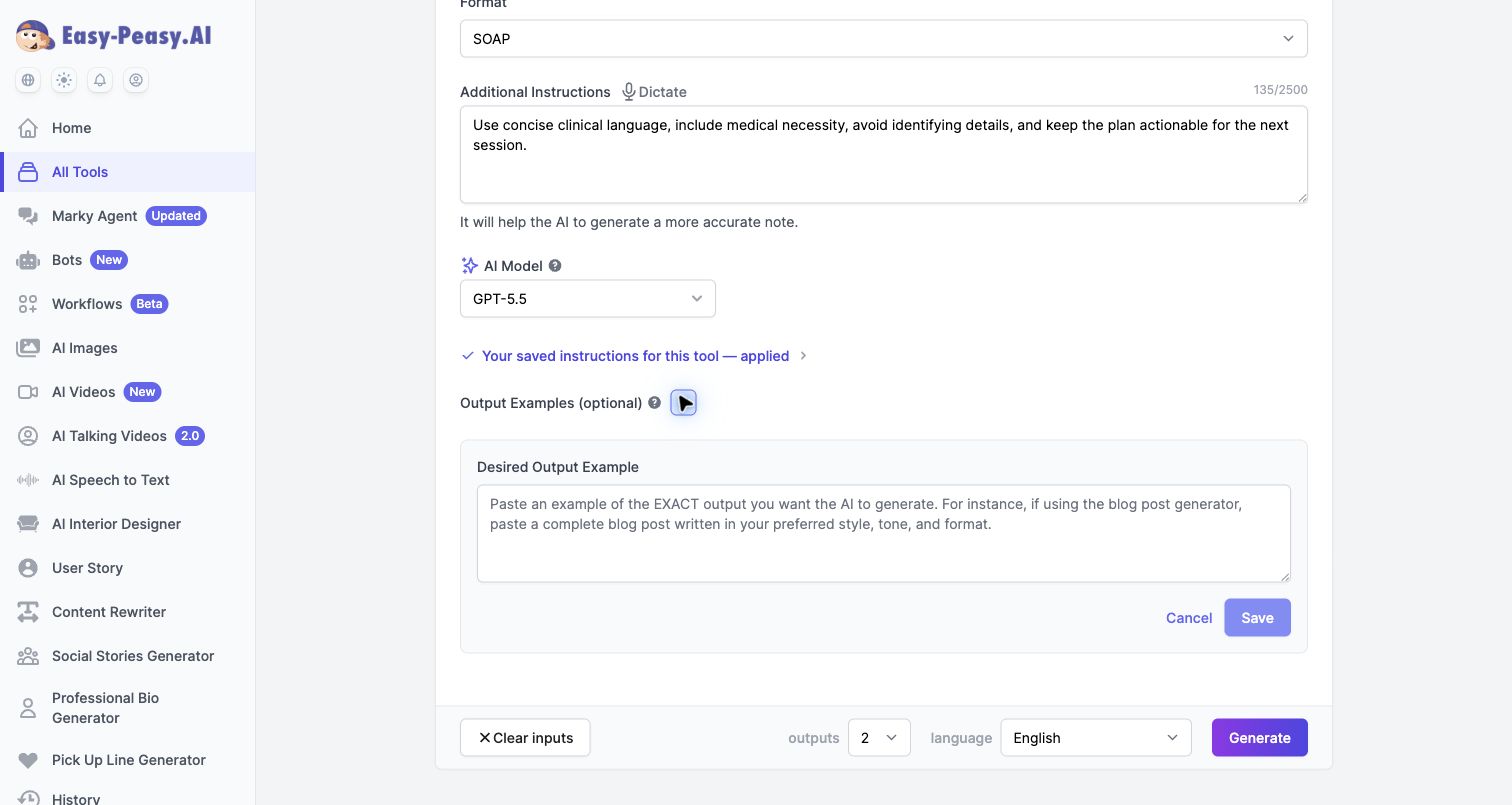
Task: Open Home in sidebar
Action: tap(127, 128)
